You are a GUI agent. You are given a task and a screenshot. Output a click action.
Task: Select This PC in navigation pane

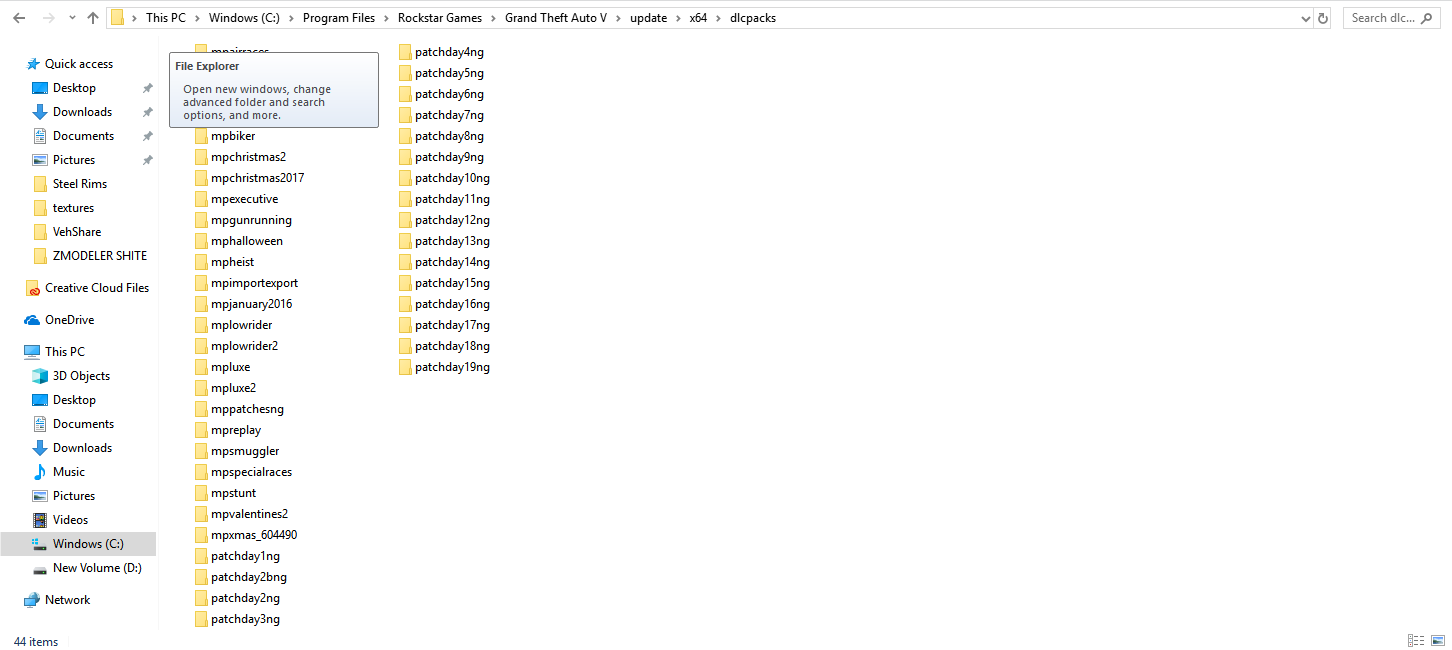point(64,352)
